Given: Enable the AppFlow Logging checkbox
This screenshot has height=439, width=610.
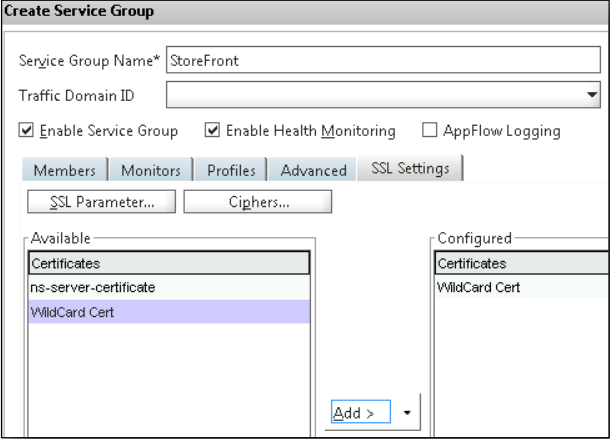Looking at the screenshot, I should pyautogui.click(x=429, y=131).
